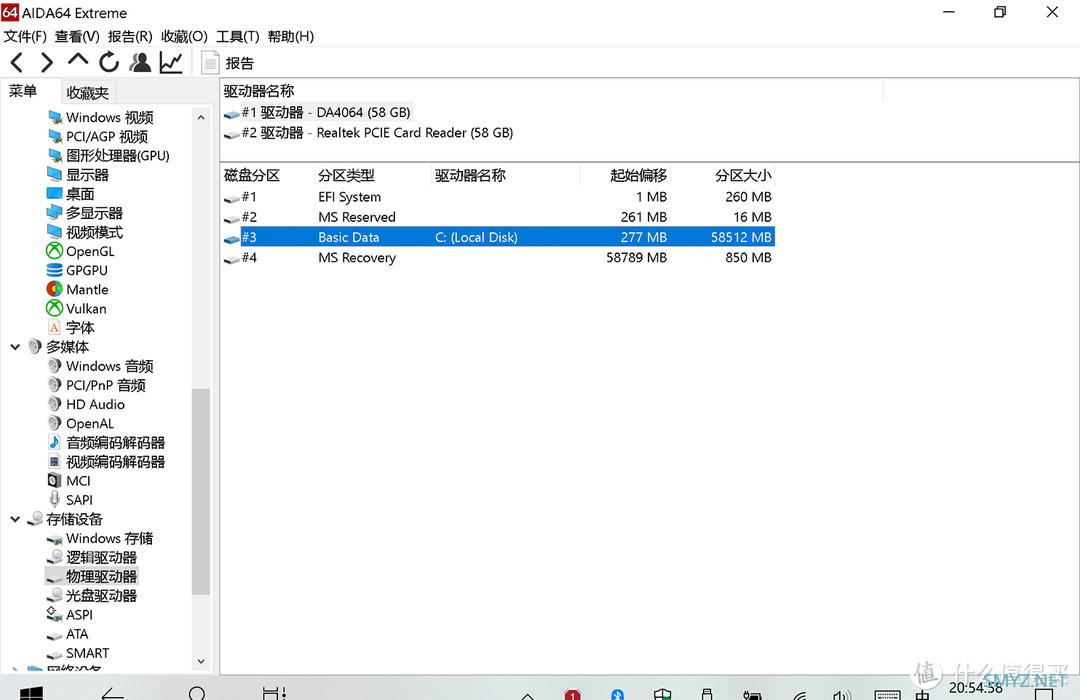
Task: Select partition #4 MS Recovery row
Action: (498, 258)
